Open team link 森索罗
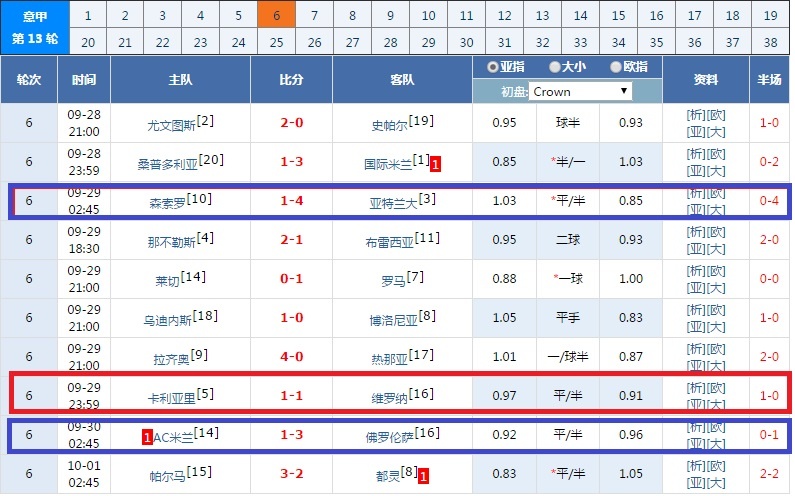Image resolution: width=795 pixels, height=496 pixels. (168, 203)
